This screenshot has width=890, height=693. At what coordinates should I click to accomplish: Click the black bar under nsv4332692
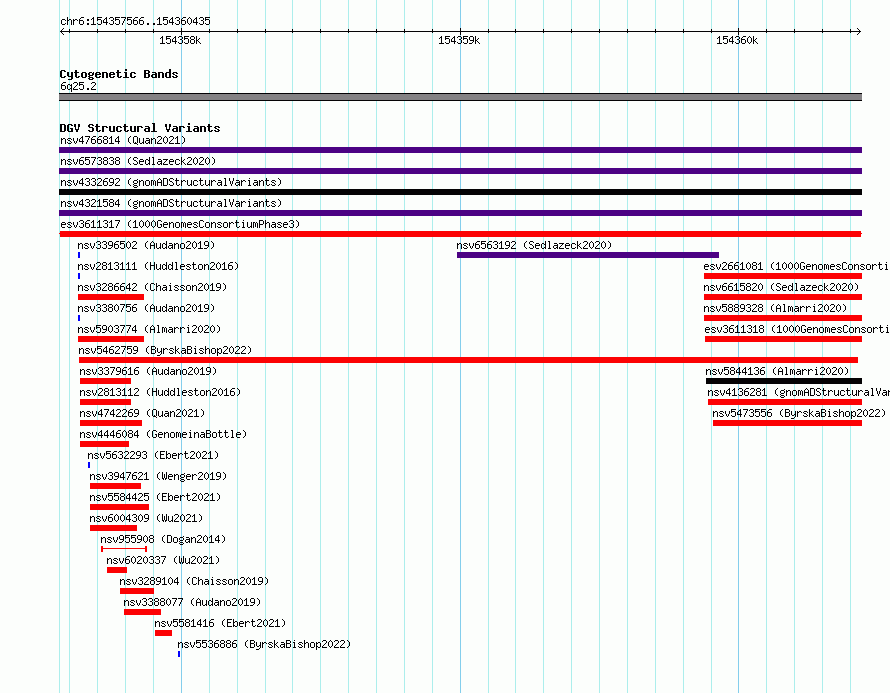click(460, 192)
